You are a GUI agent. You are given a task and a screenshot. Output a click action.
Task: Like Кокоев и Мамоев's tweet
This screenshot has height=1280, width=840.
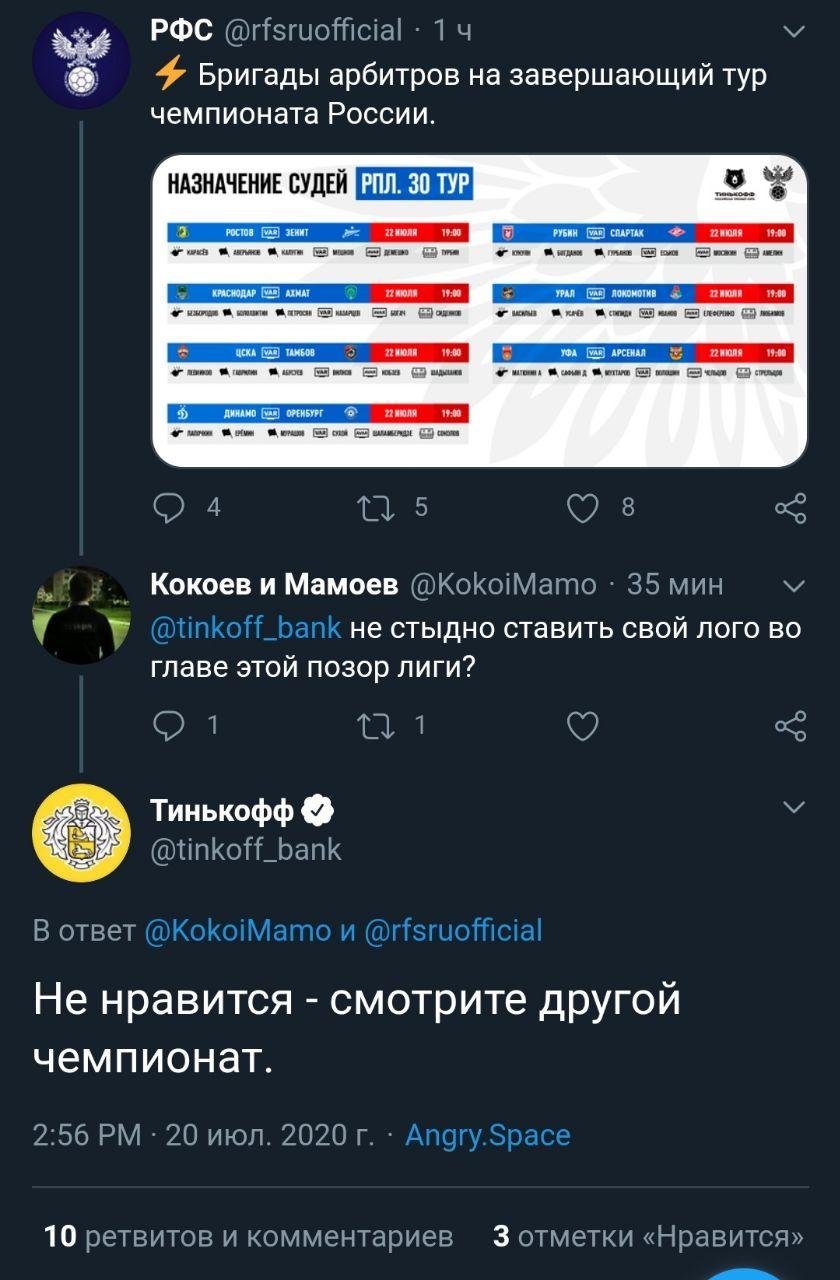583,725
